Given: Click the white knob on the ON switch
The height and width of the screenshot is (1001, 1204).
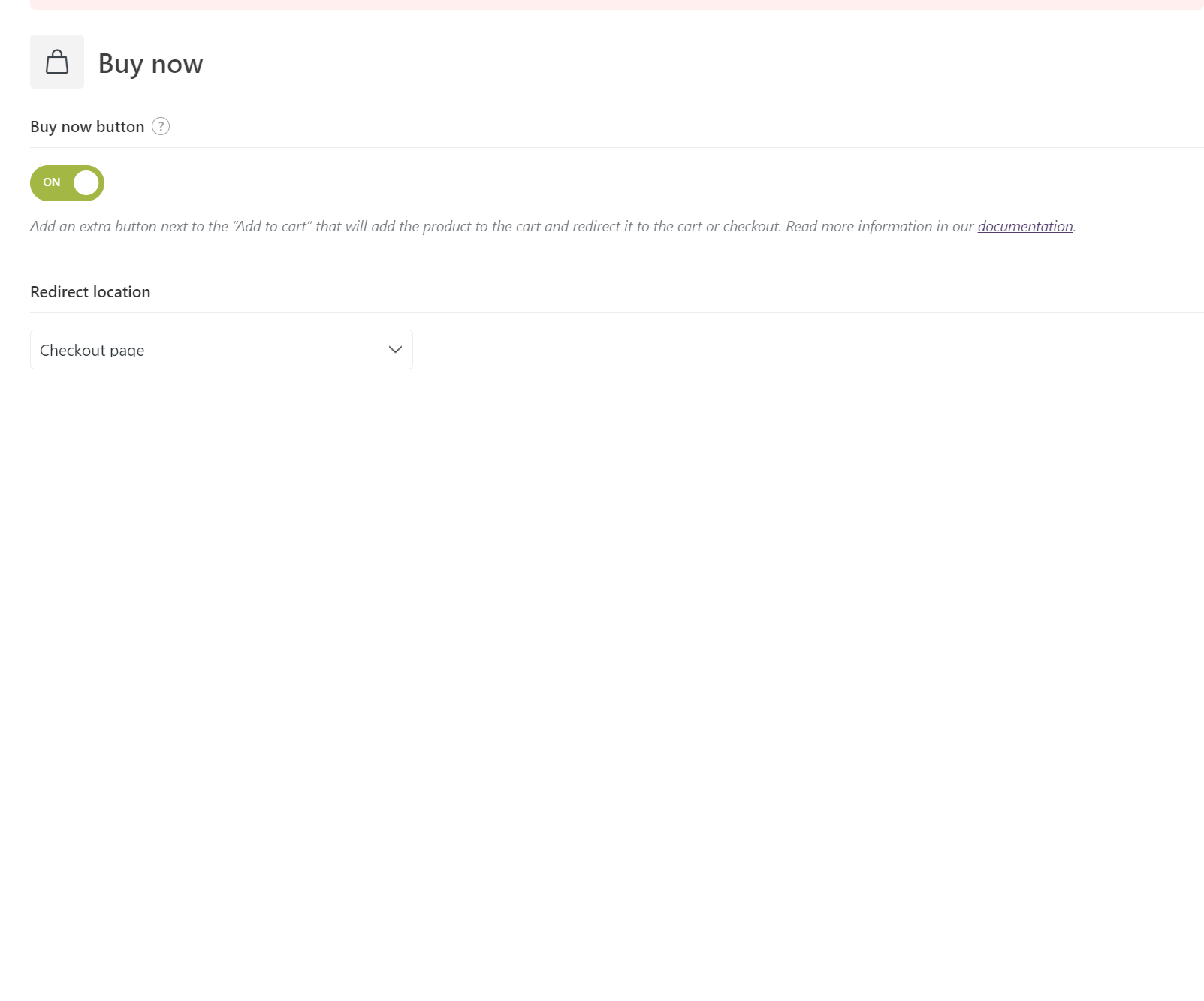Looking at the screenshot, I should click(x=86, y=183).
